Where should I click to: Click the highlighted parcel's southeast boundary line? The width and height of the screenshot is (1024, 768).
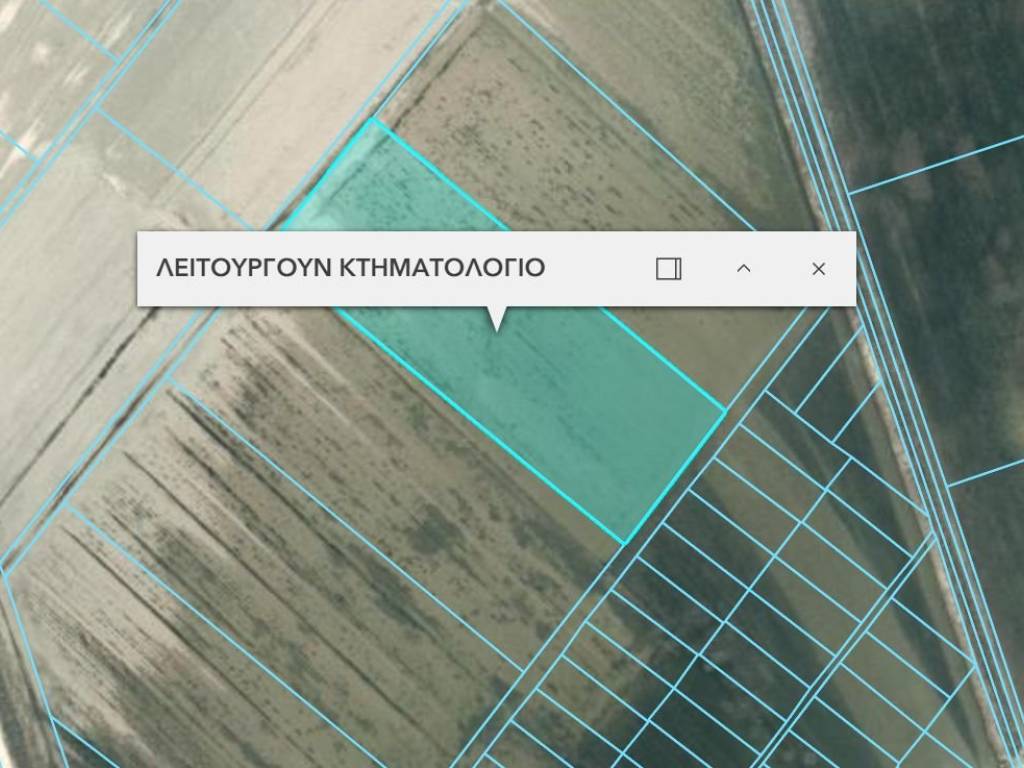pyautogui.click(x=674, y=476)
